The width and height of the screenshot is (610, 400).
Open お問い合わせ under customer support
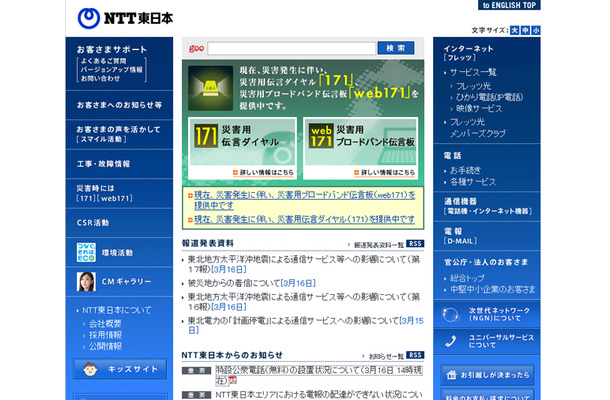point(100,78)
